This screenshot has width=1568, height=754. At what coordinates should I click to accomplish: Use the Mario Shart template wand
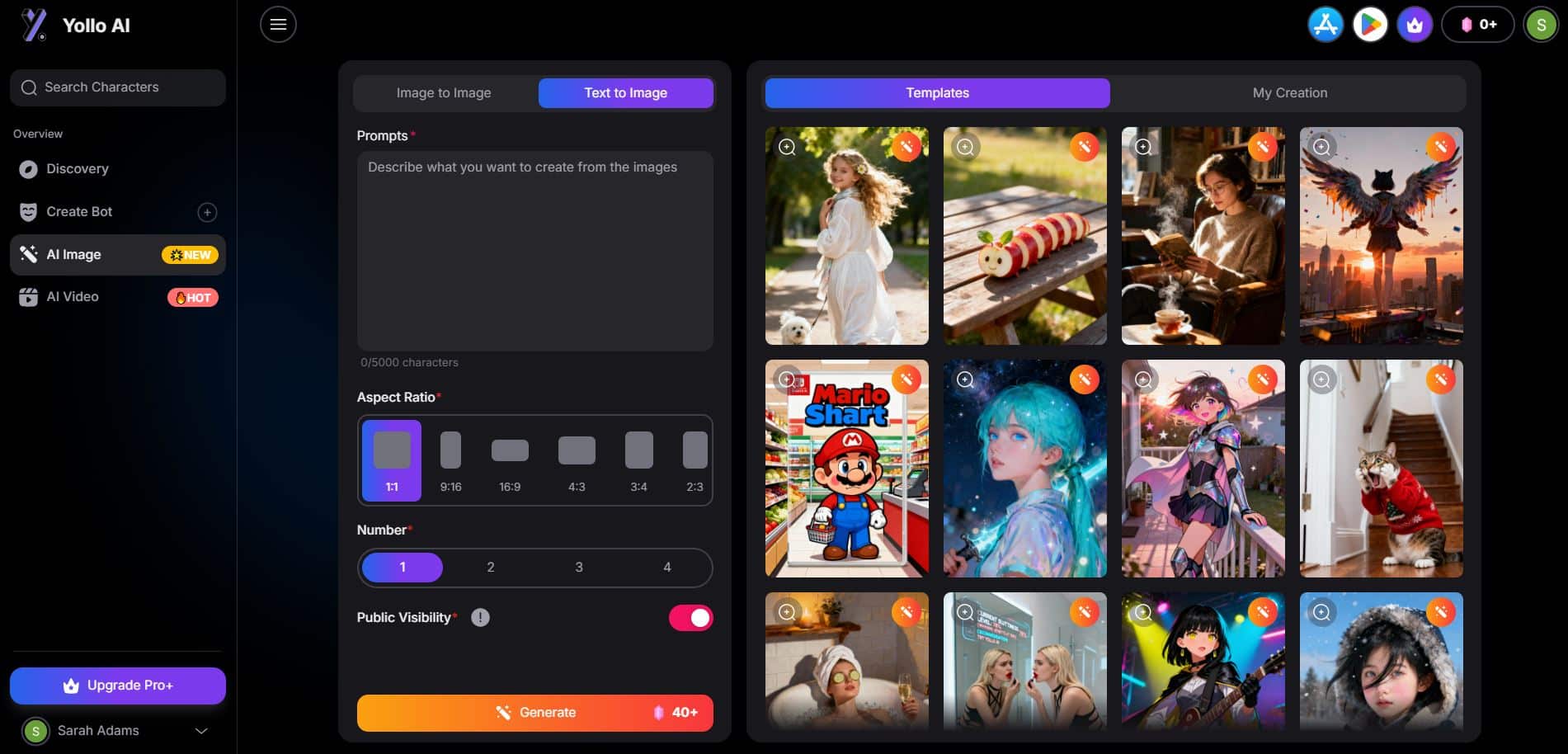(906, 379)
